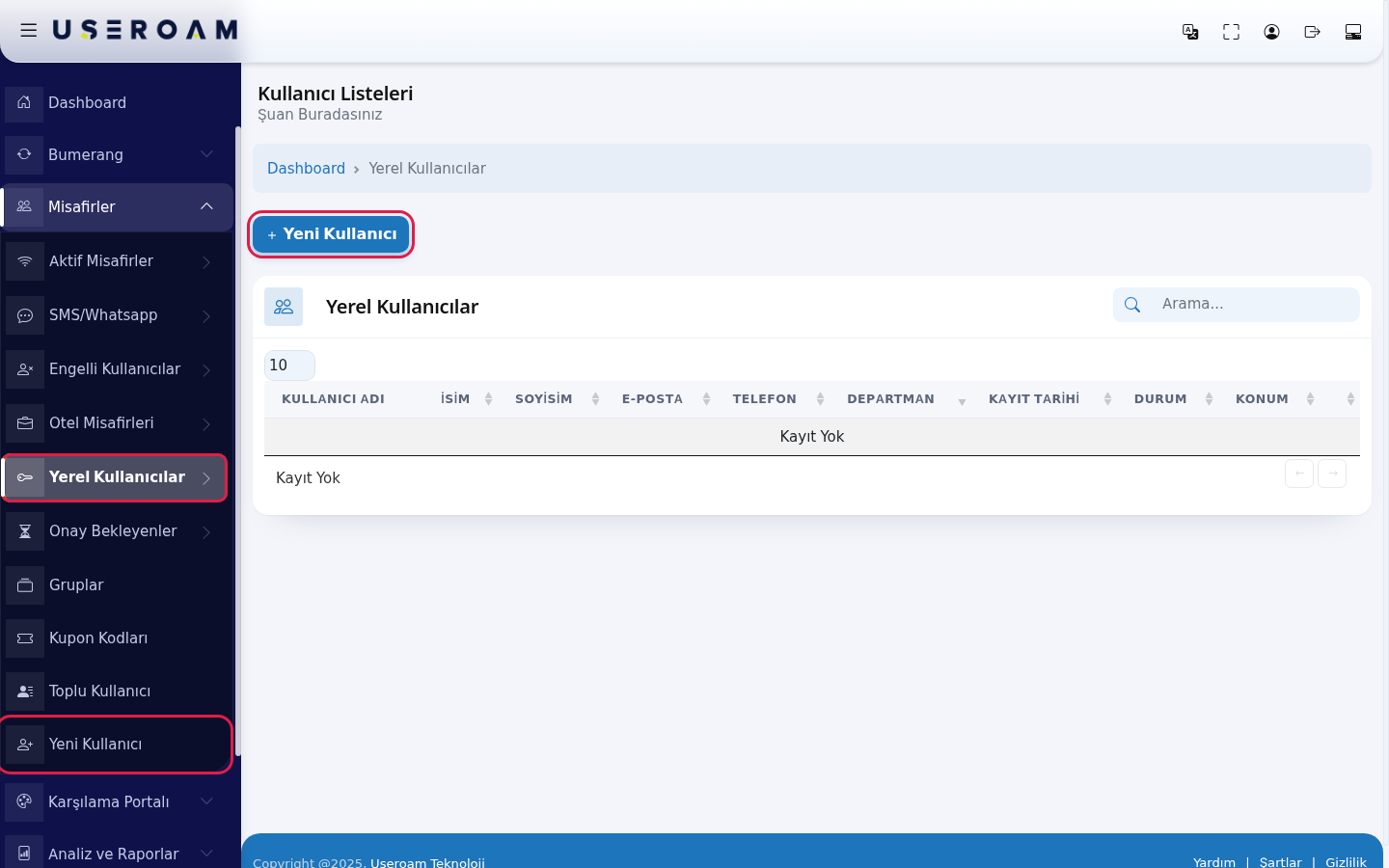
Task: Click the Kupon Kodları ticket icon
Action: [x=25, y=638]
